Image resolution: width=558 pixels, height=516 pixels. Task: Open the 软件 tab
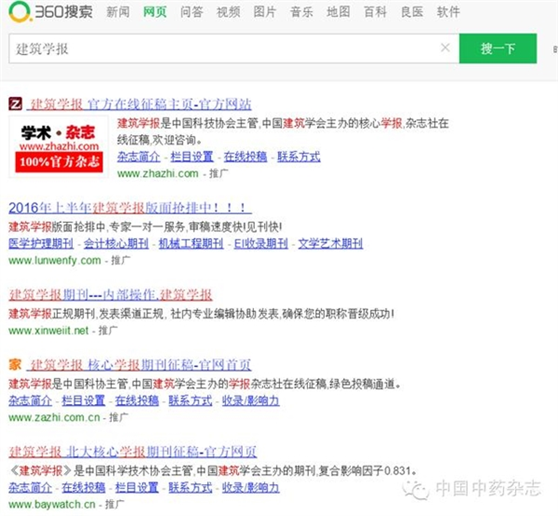448,12
